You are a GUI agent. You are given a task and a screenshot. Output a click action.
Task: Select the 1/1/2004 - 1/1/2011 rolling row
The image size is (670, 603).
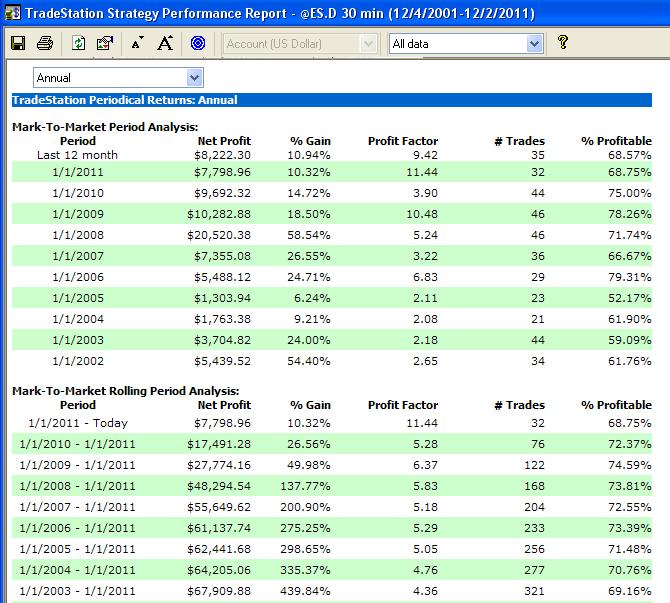[x=332, y=570]
